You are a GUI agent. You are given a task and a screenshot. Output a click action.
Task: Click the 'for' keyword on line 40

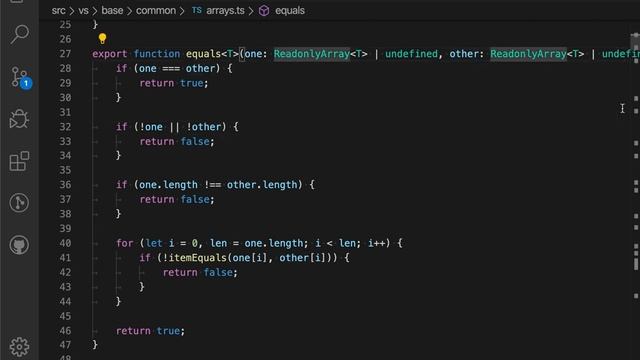pos(124,243)
